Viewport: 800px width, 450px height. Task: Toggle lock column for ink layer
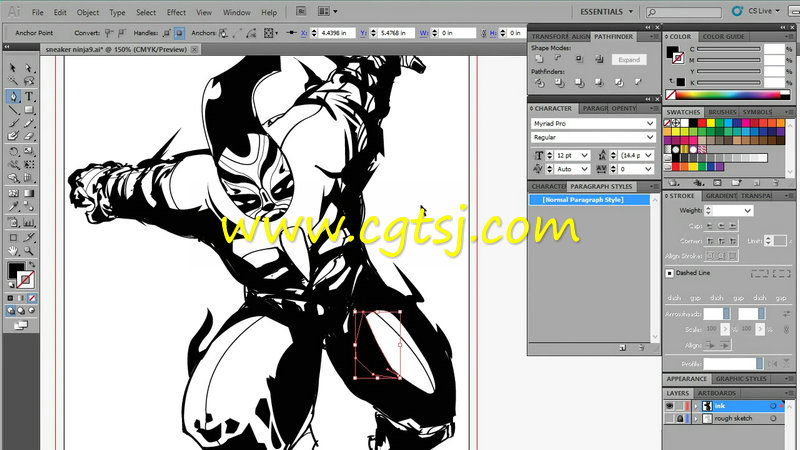(680, 406)
